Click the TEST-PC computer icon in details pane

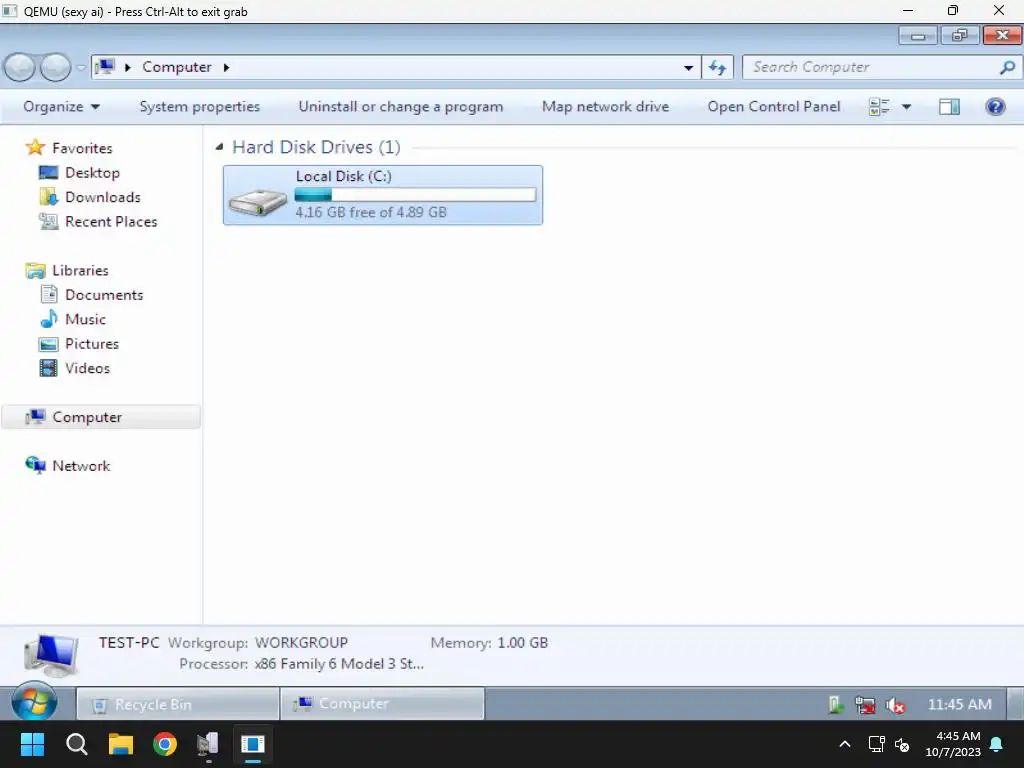(x=52, y=655)
